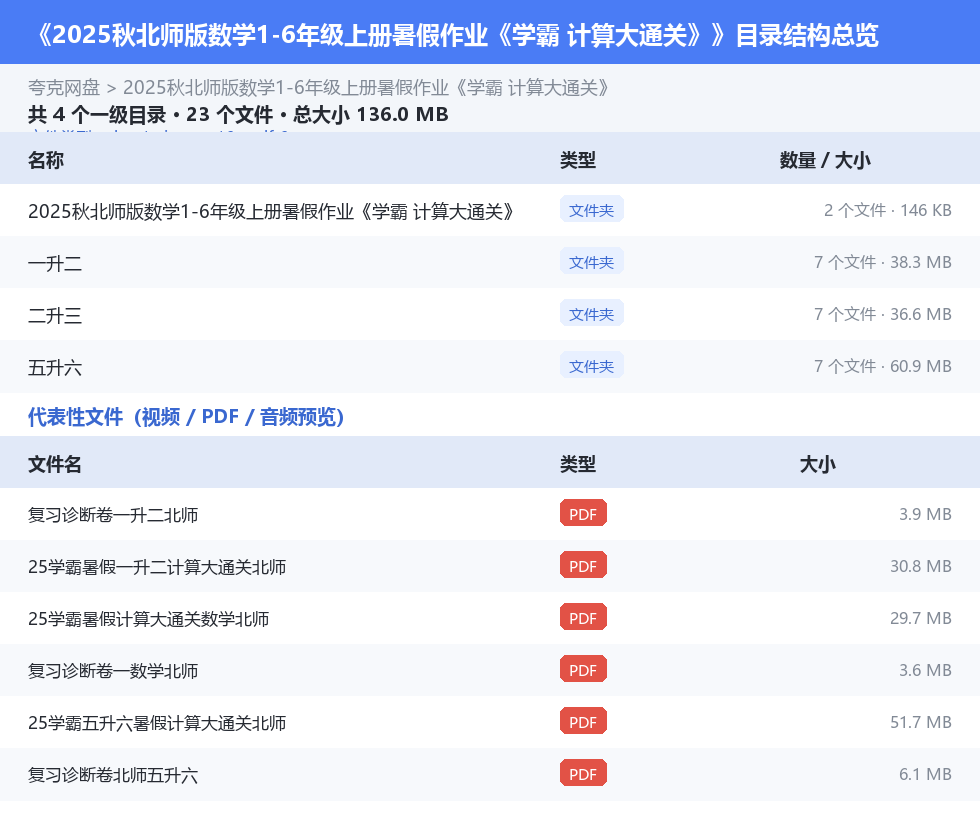Click the 7 个文件 · 36.6 MB cell
The width and height of the screenshot is (980, 832).
[882, 314]
